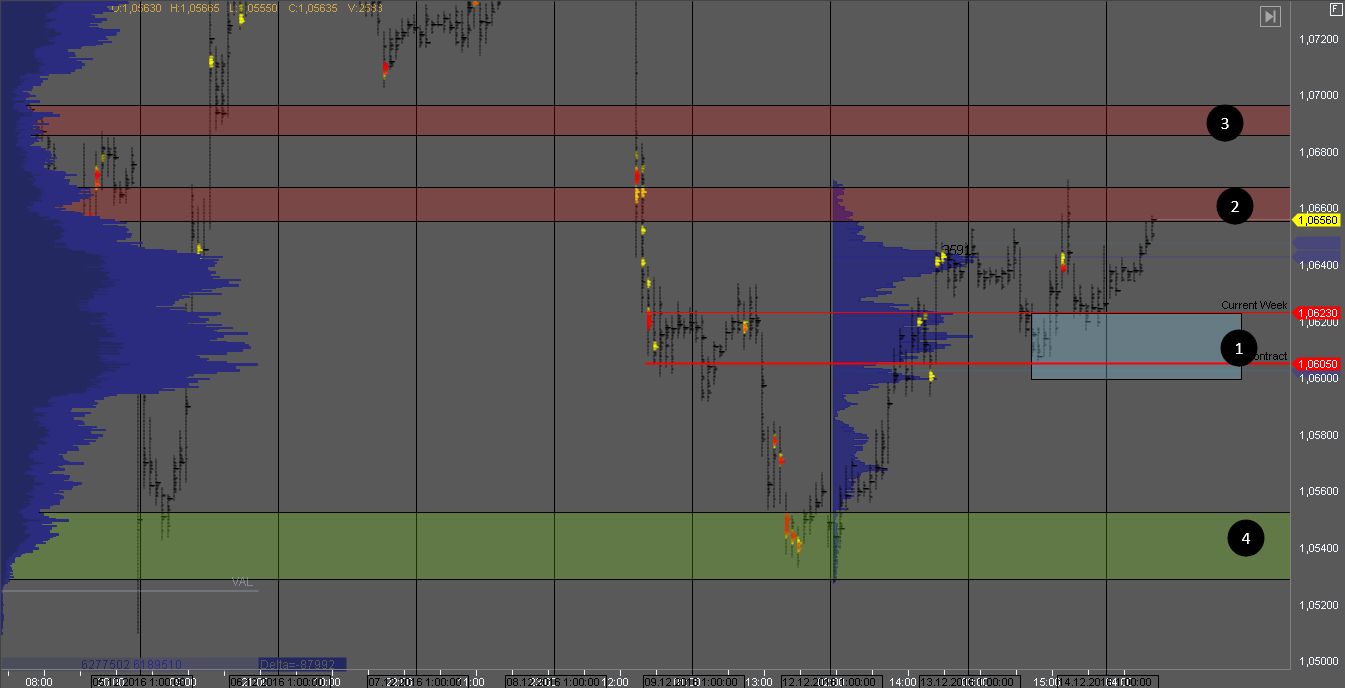Click the black circle marker numbered 2
The image size is (1345, 688).
click(x=1235, y=207)
